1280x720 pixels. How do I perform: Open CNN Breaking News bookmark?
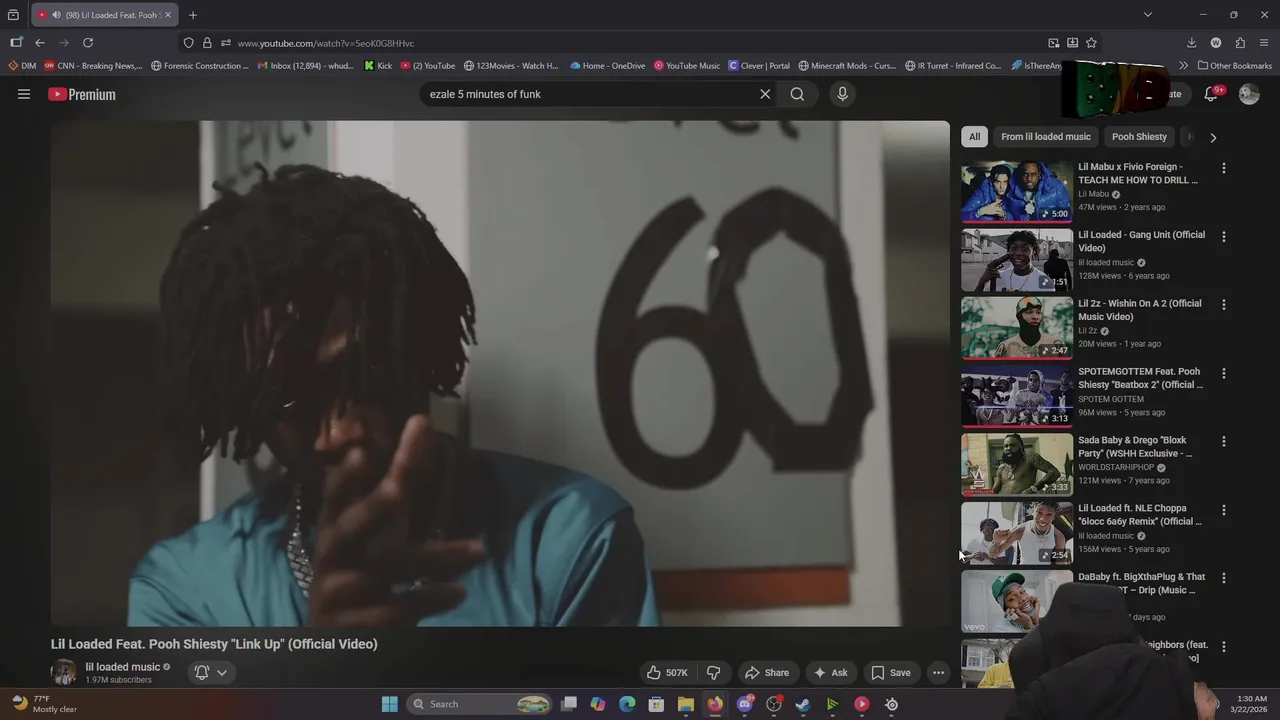93,66
